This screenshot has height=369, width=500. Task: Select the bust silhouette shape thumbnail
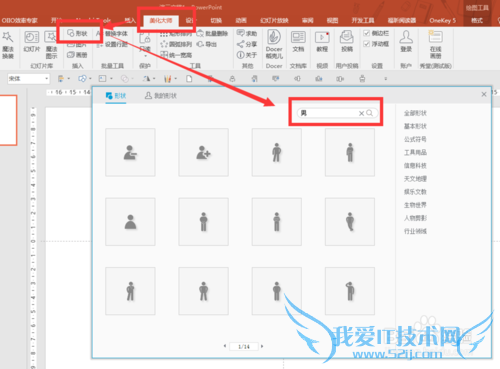(x=130, y=222)
